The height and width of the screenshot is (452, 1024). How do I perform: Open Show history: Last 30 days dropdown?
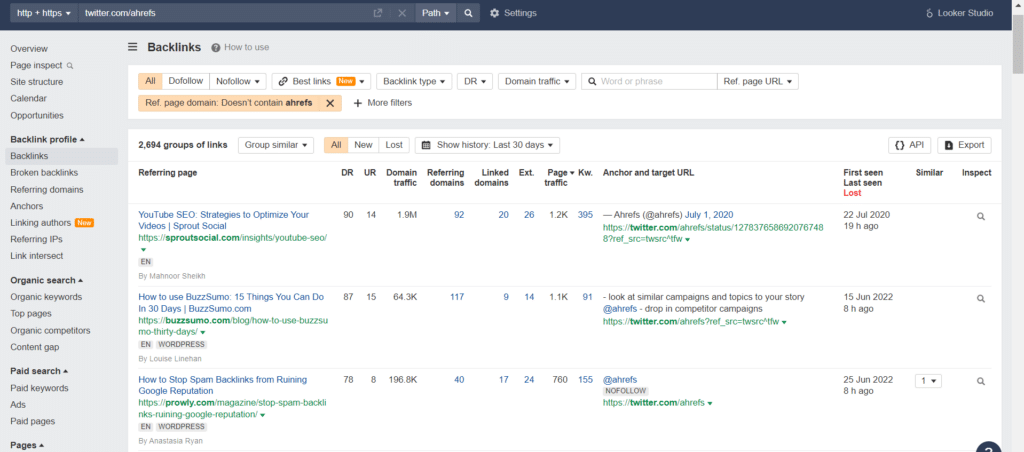(x=487, y=145)
